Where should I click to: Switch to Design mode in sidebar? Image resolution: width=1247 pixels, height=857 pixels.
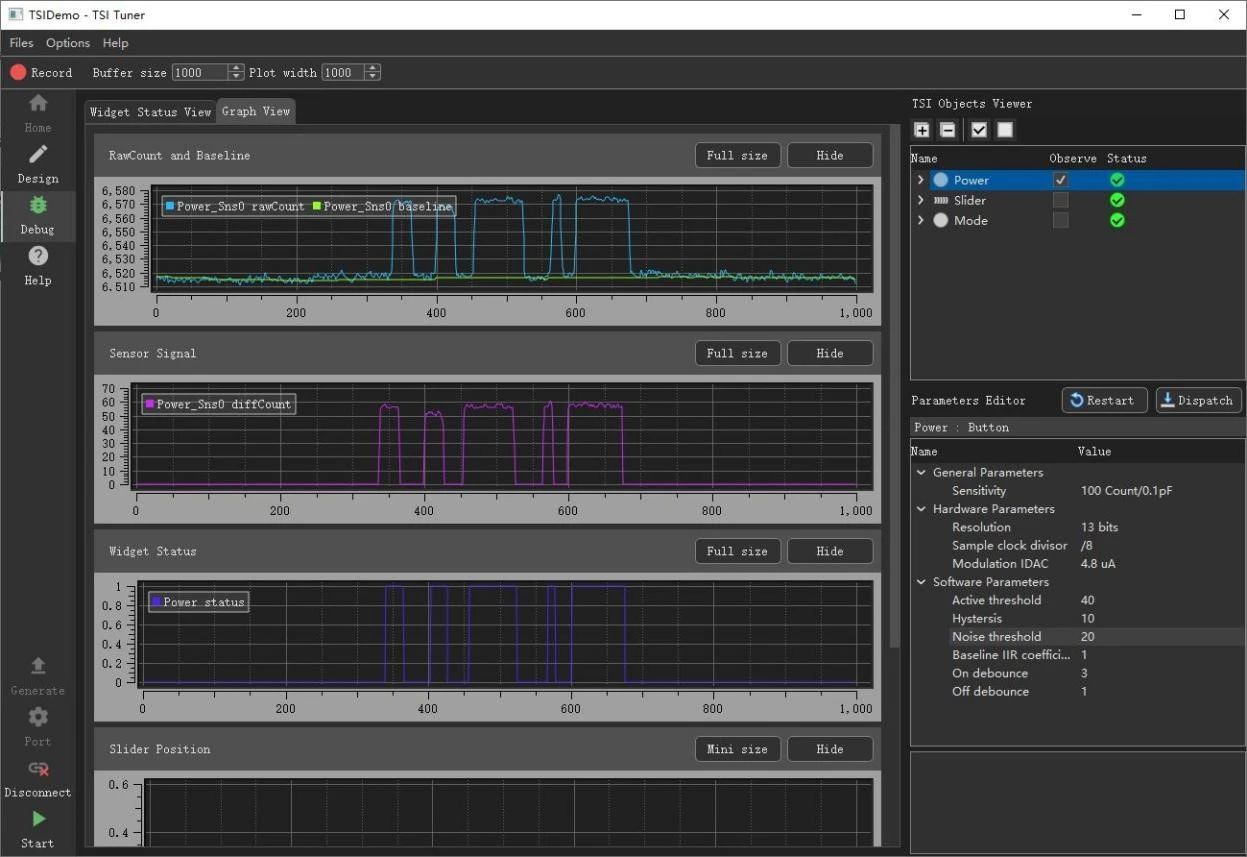(x=38, y=155)
